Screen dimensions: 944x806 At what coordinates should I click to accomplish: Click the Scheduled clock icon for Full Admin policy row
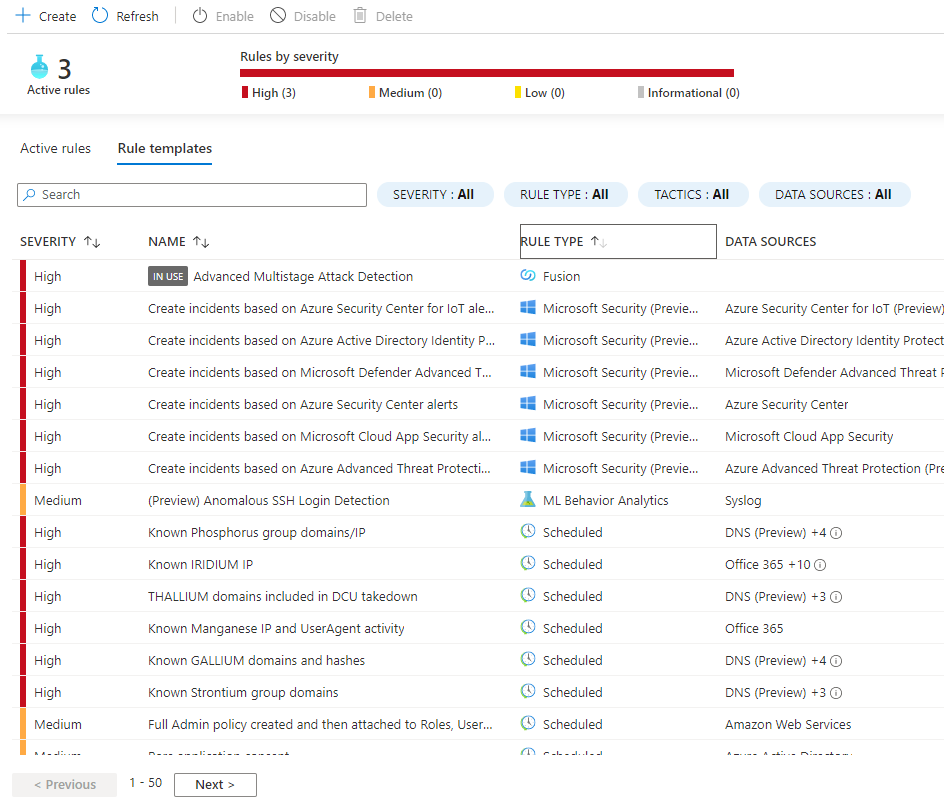(x=528, y=722)
